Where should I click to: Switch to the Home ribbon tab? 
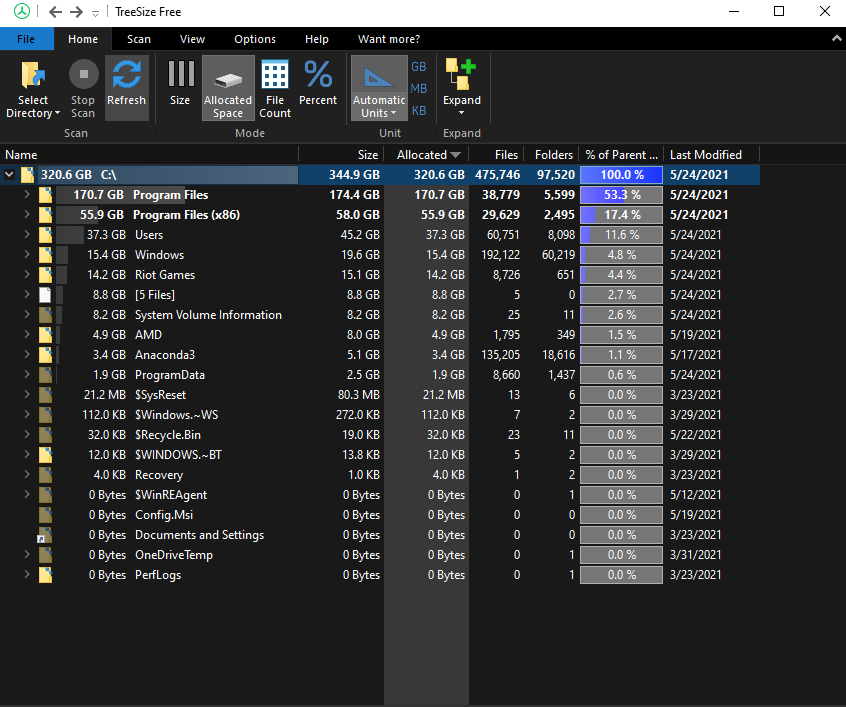[x=83, y=39]
